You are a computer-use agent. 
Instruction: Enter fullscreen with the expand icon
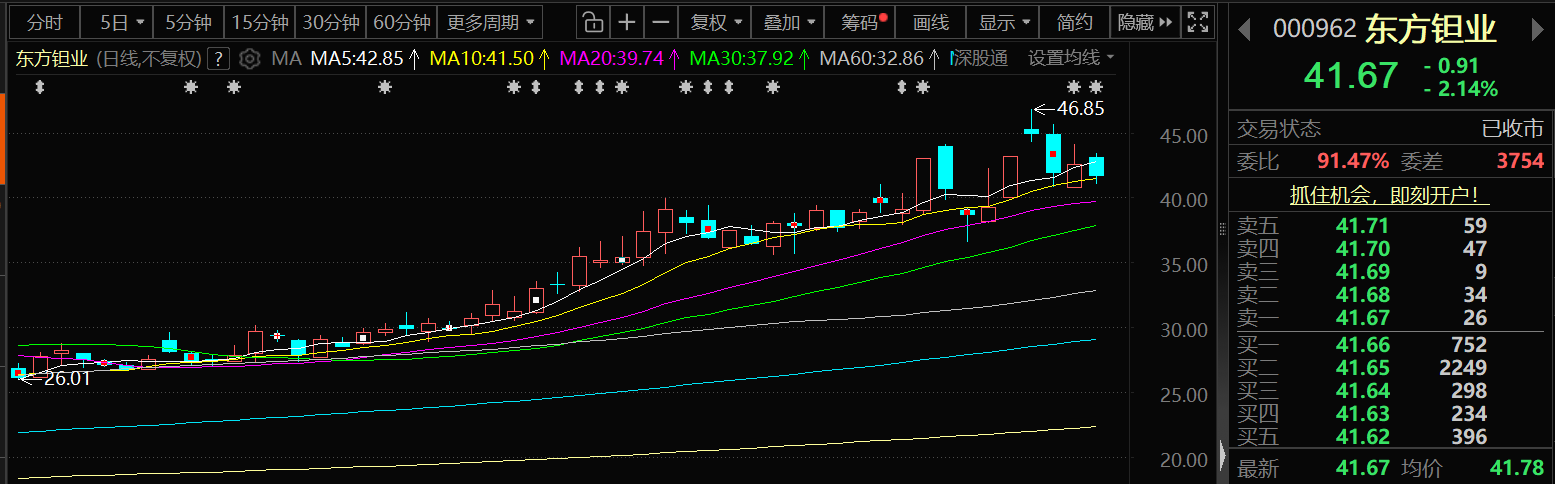click(x=1196, y=22)
